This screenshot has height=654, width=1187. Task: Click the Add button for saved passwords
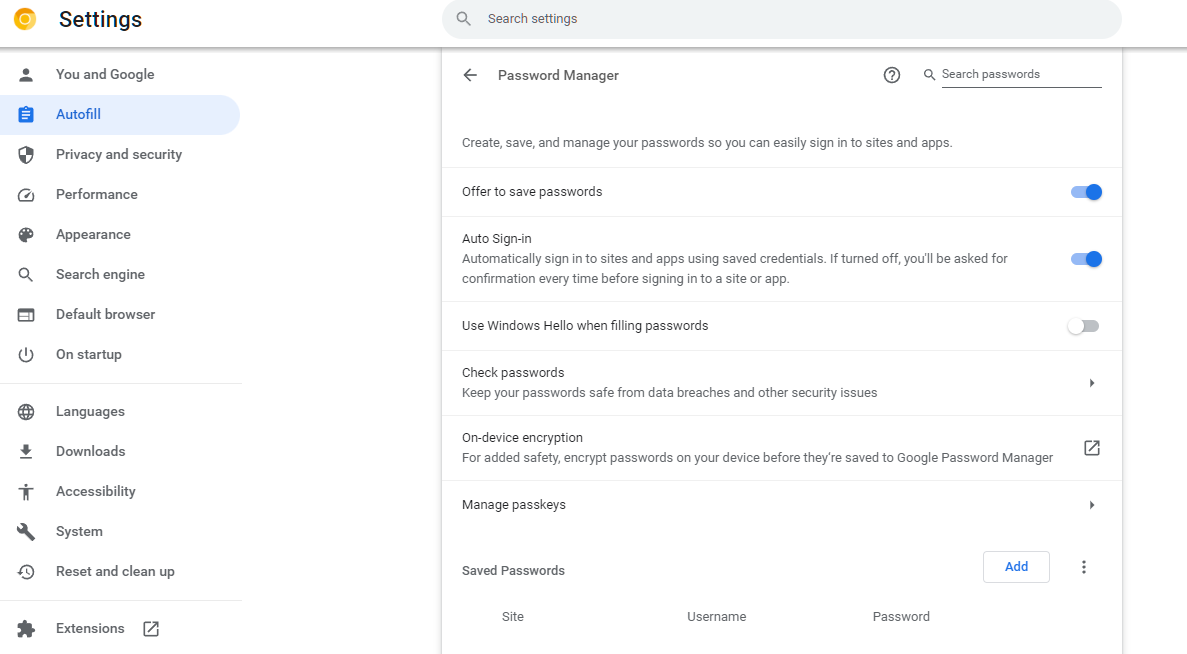(x=1016, y=567)
